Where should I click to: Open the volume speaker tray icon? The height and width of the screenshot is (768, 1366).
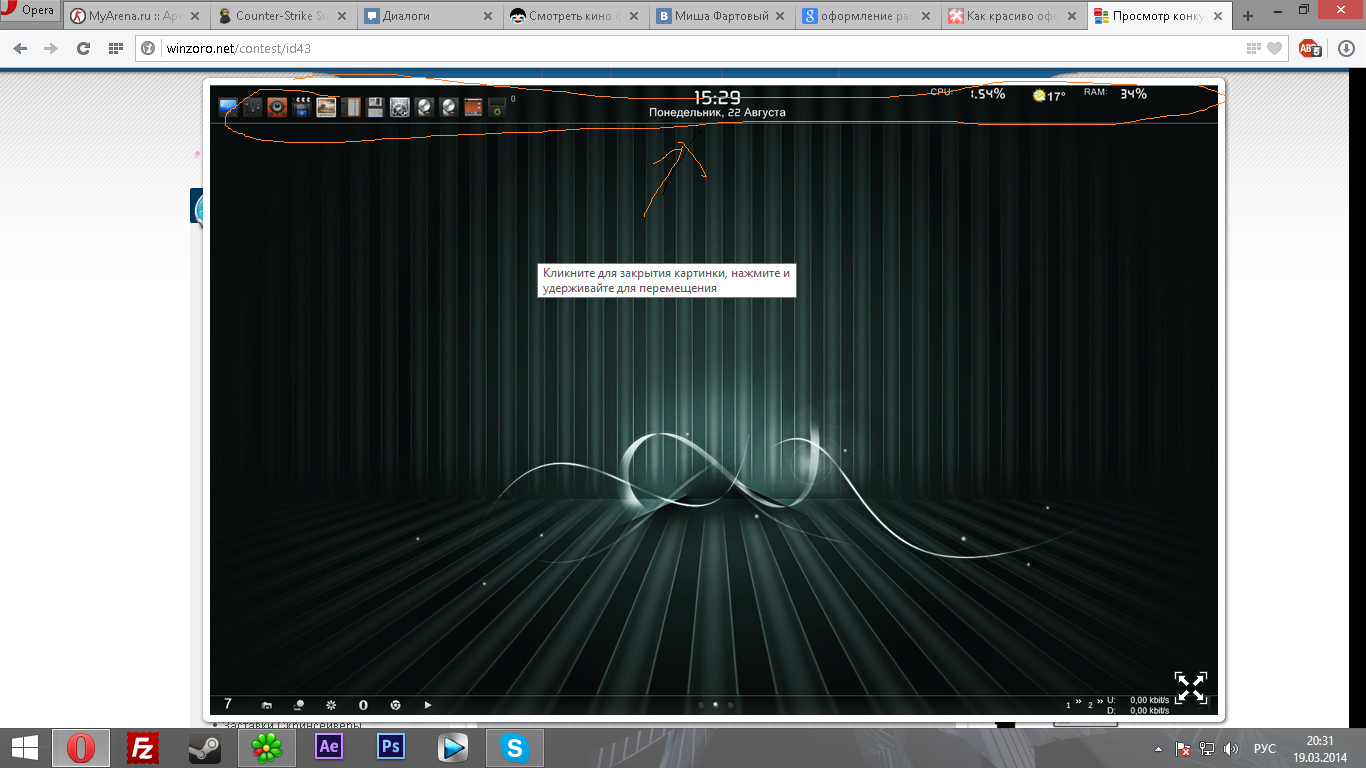pos(1230,748)
